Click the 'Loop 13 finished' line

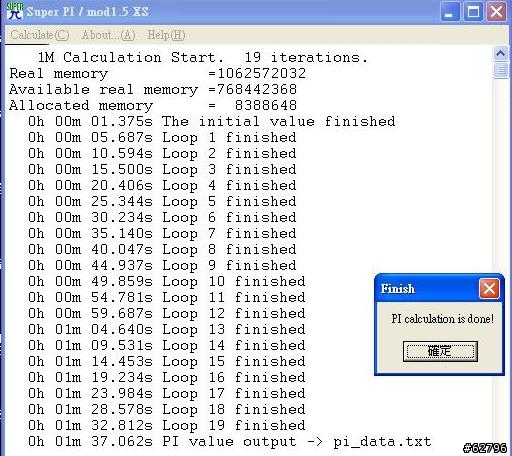167,330
